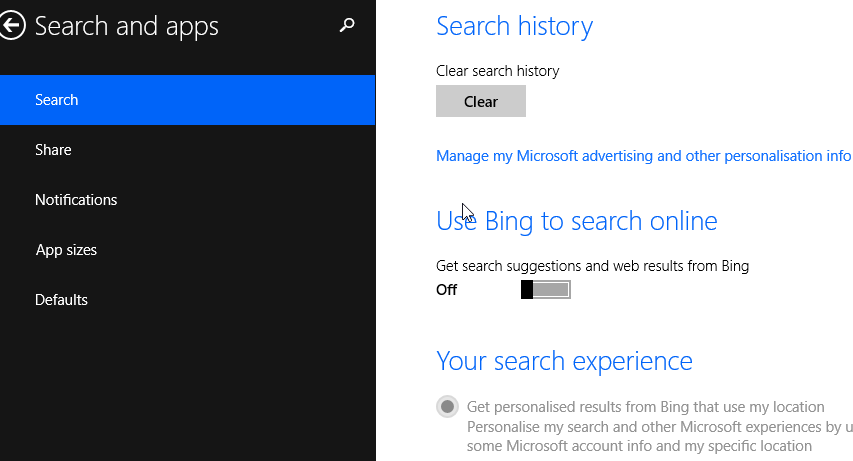The width and height of the screenshot is (853, 461).
Task: Click the Use Bing to search online heading
Action: click(577, 222)
